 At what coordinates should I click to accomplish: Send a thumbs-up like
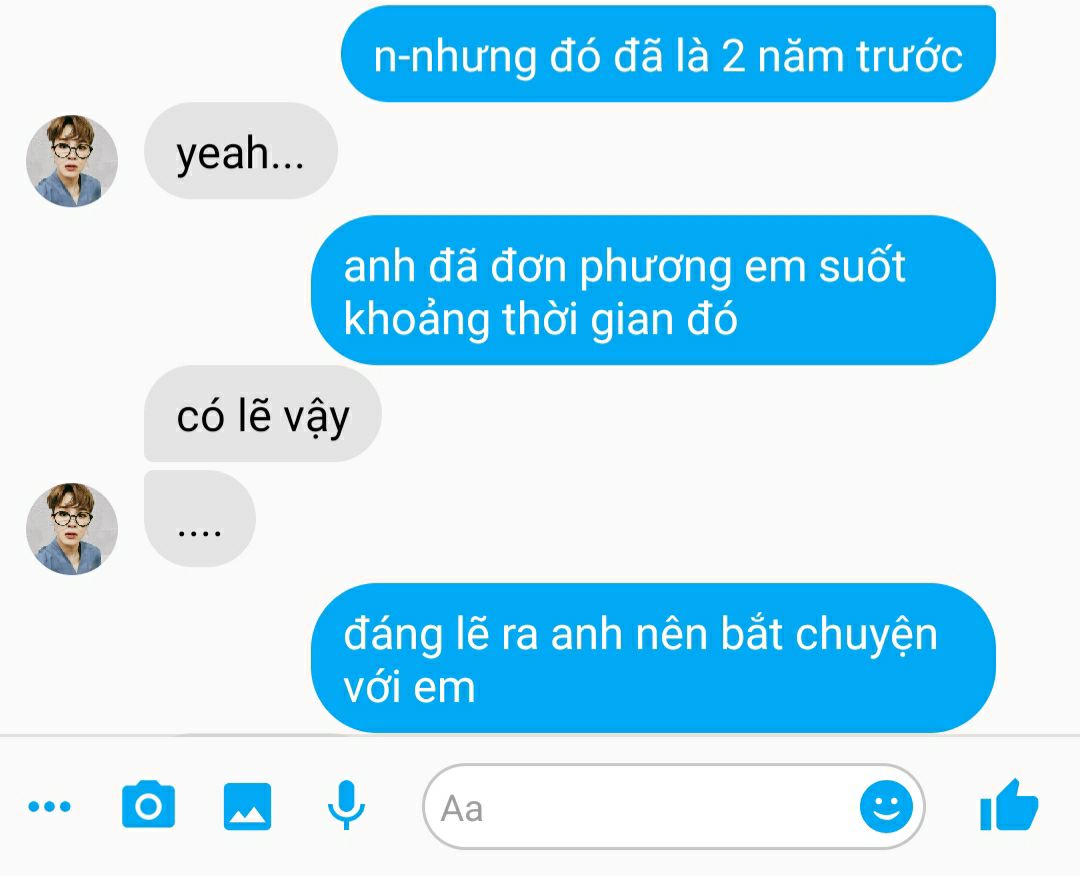click(x=1008, y=804)
